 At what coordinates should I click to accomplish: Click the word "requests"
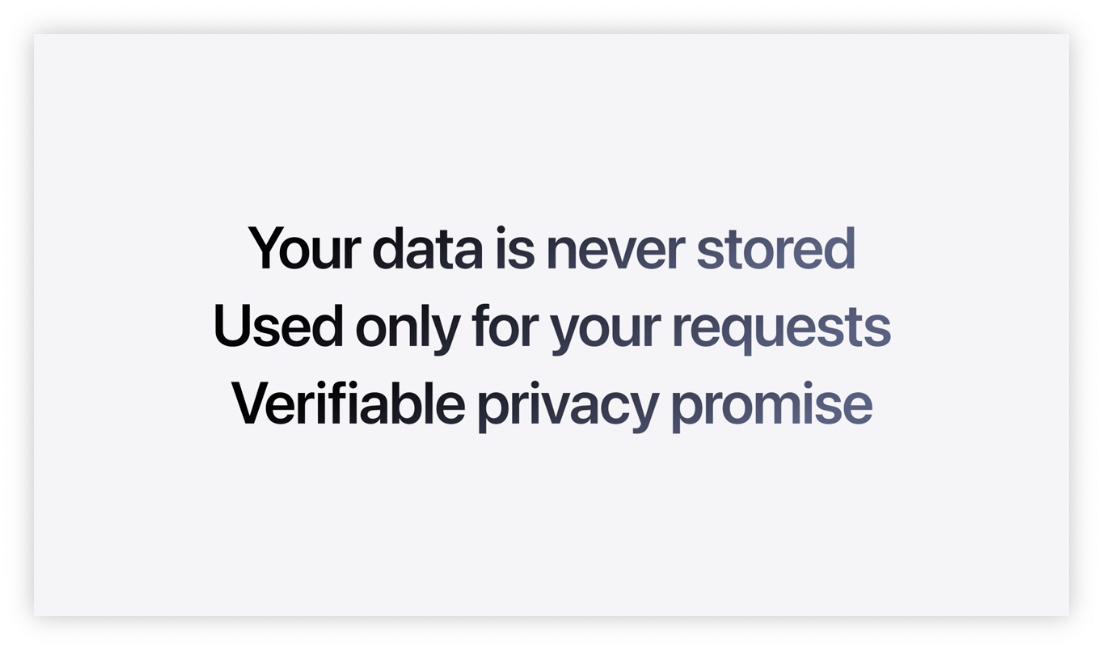pyautogui.click(x=780, y=329)
